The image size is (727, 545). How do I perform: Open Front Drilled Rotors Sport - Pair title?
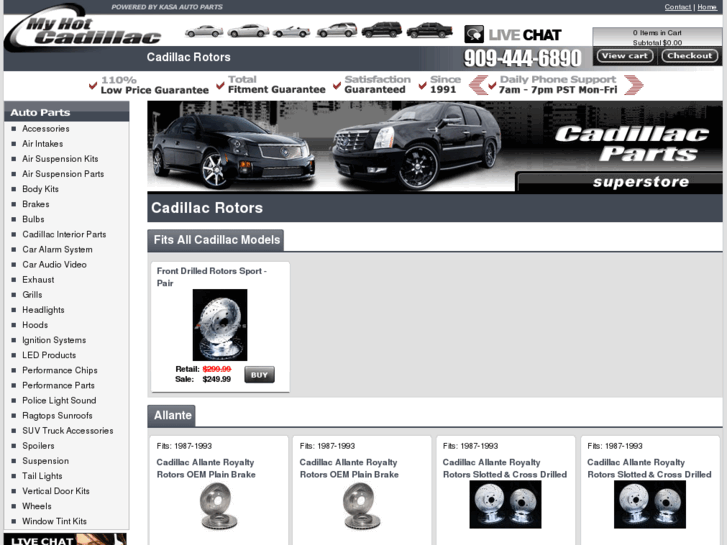pyautogui.click(x=211, y=277)
